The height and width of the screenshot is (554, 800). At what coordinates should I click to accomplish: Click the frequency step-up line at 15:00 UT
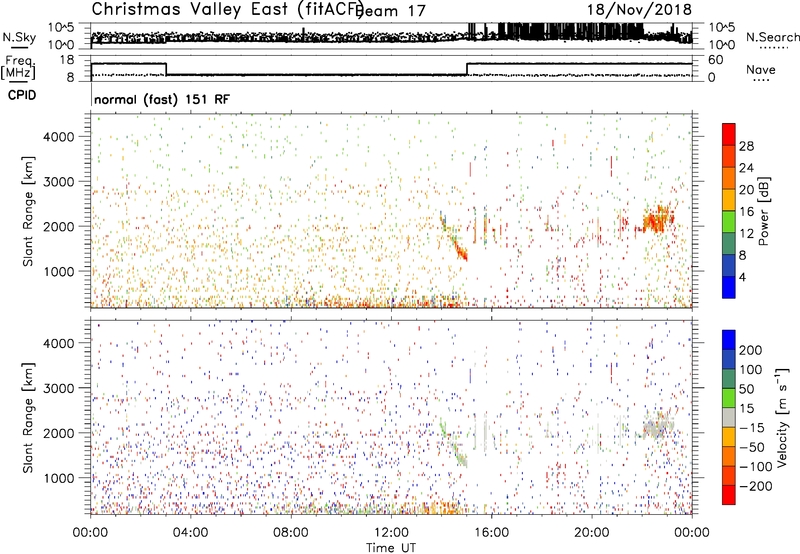click(x=467, y=69)
